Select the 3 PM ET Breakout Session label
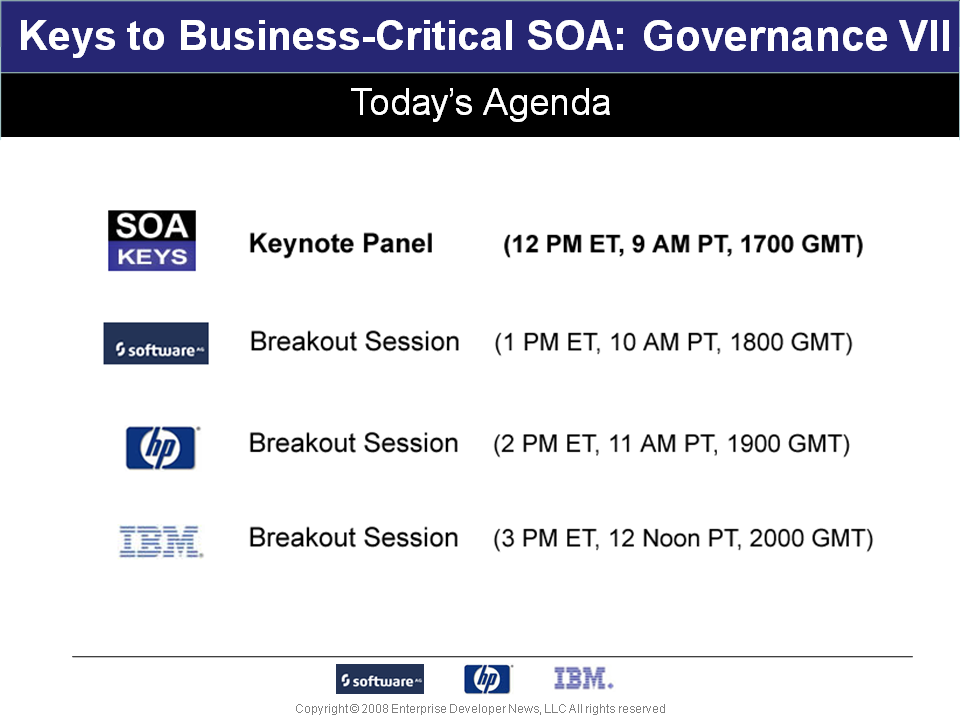The image size is (960, 720). pyautogui.click(x=353, y=538)
